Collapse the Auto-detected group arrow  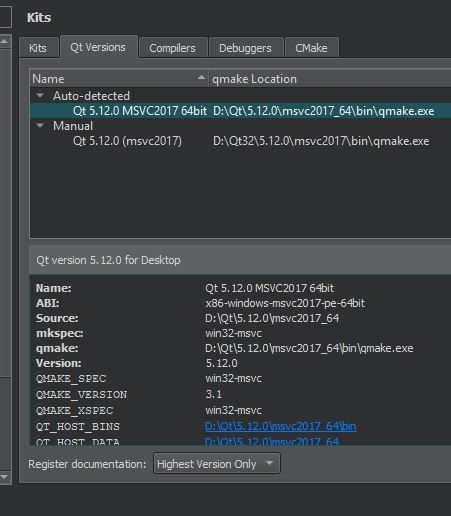[x=40, y=96]
